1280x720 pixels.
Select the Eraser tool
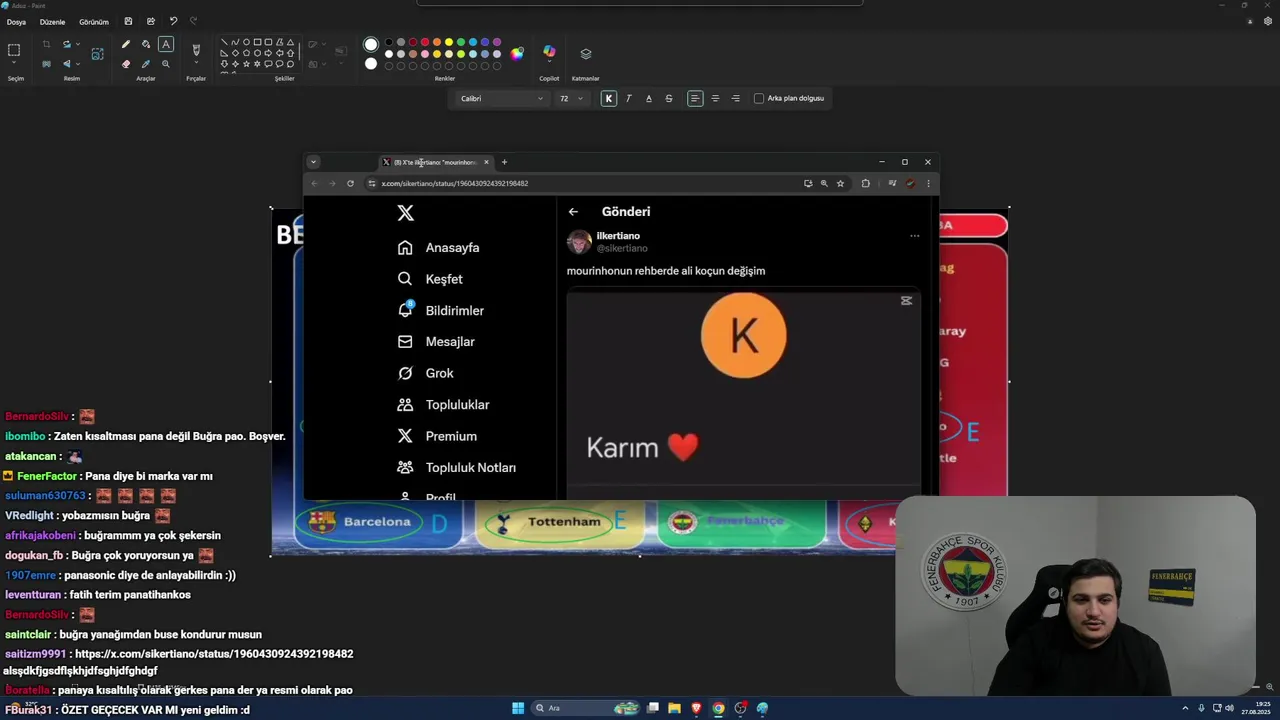coord(125,63)
